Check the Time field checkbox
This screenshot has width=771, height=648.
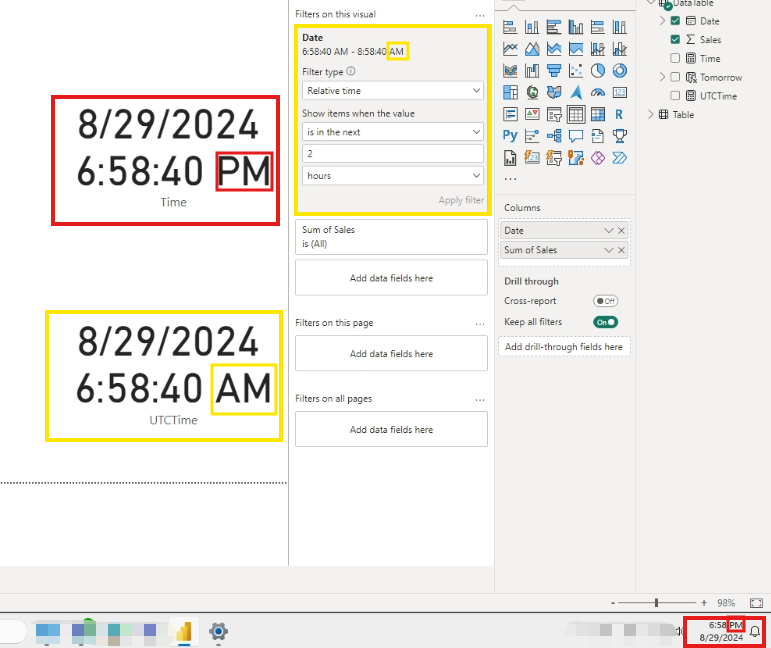675,58
